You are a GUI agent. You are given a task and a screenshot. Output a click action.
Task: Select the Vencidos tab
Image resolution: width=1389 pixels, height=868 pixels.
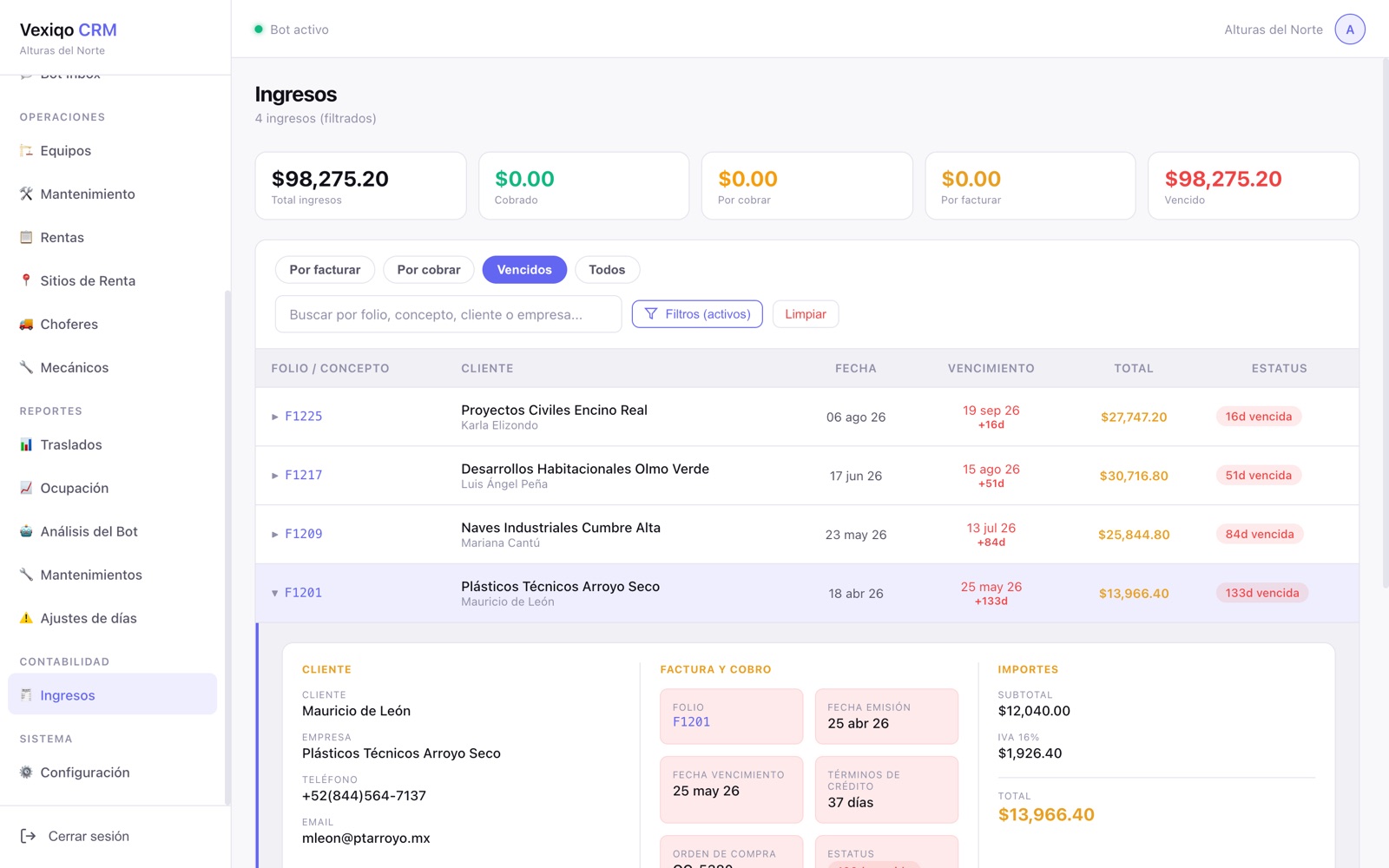524,270
